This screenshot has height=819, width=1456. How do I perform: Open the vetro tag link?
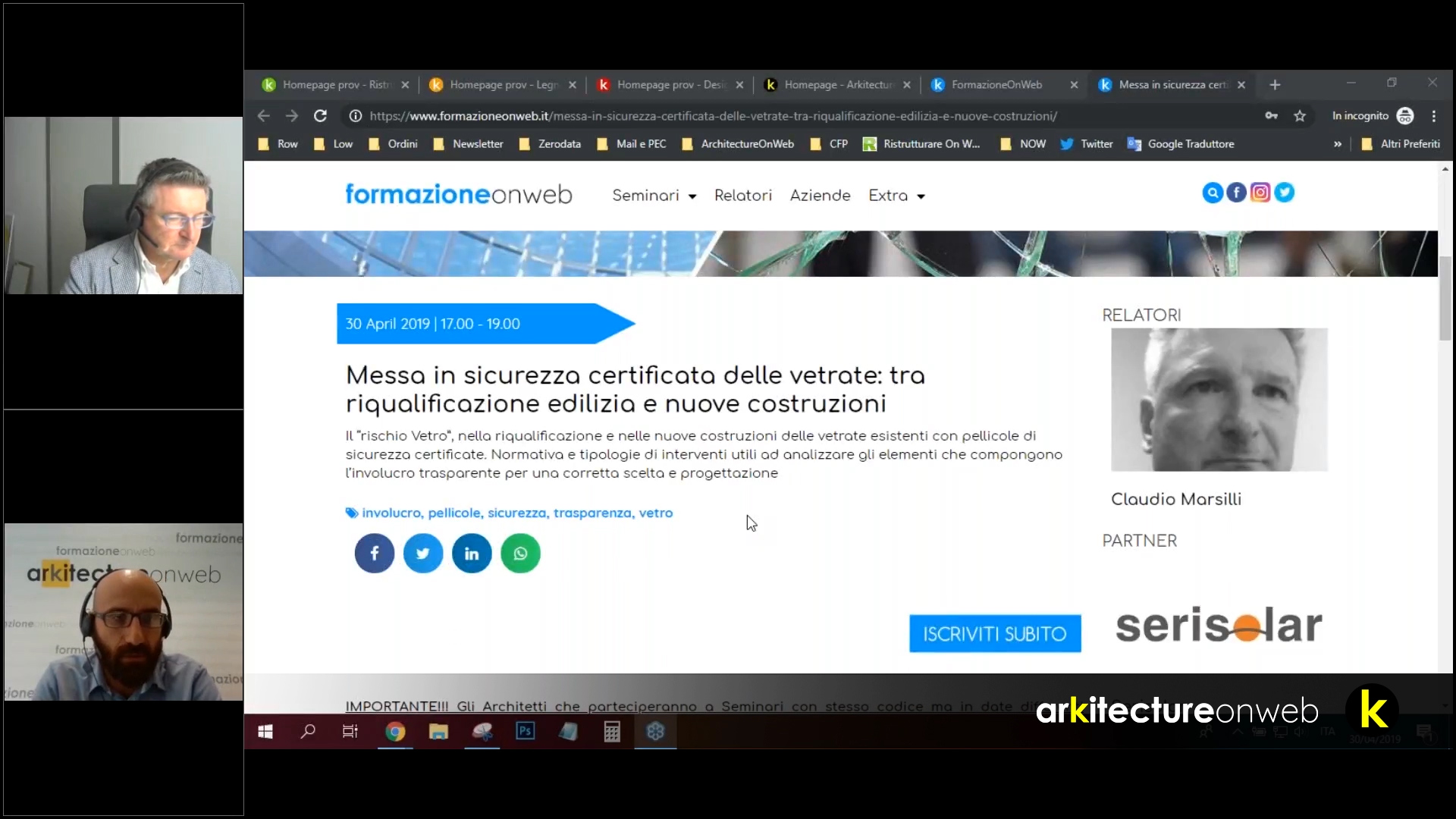point(656,513)
